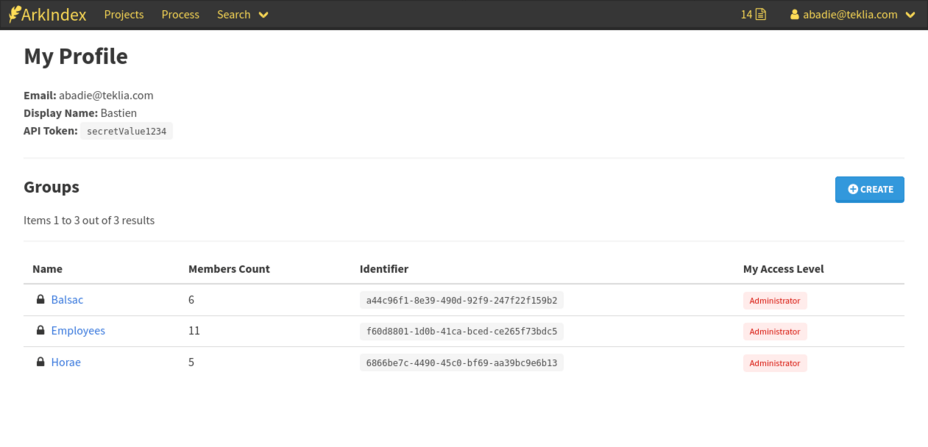Expand the Search dropdown menu
This screenshot has width=928, height=447.
coord(243,15)
